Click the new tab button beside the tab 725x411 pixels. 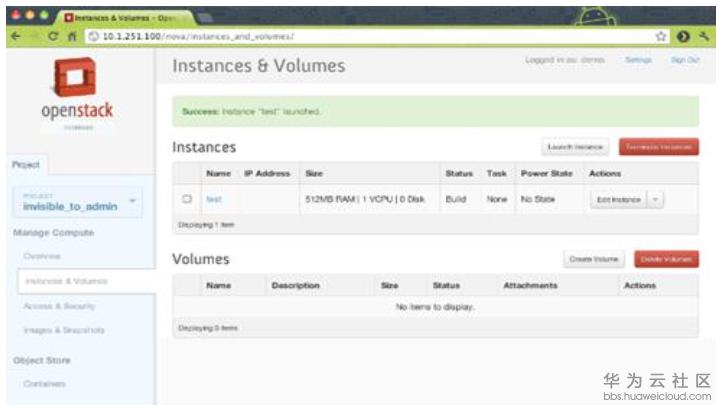click(205, 18)
